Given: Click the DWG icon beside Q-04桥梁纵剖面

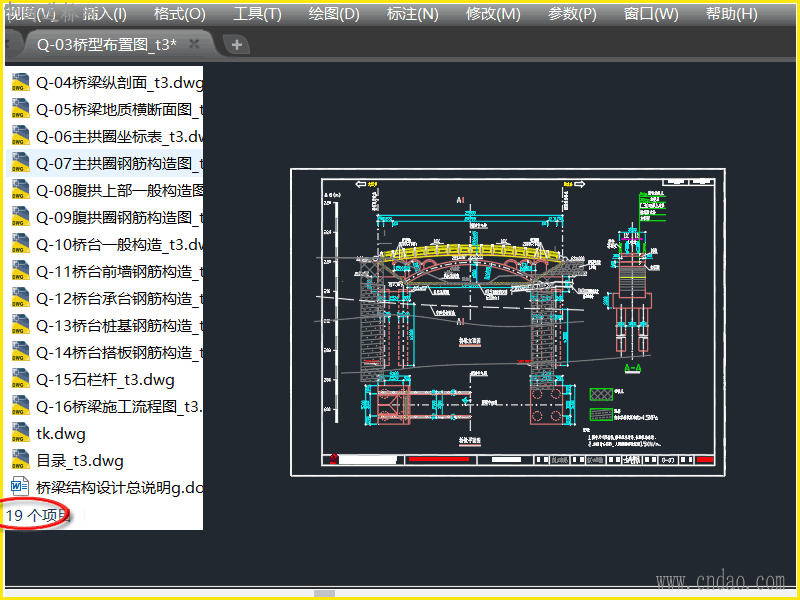Looking at the screenshot, I should click(x=19, y=82).
